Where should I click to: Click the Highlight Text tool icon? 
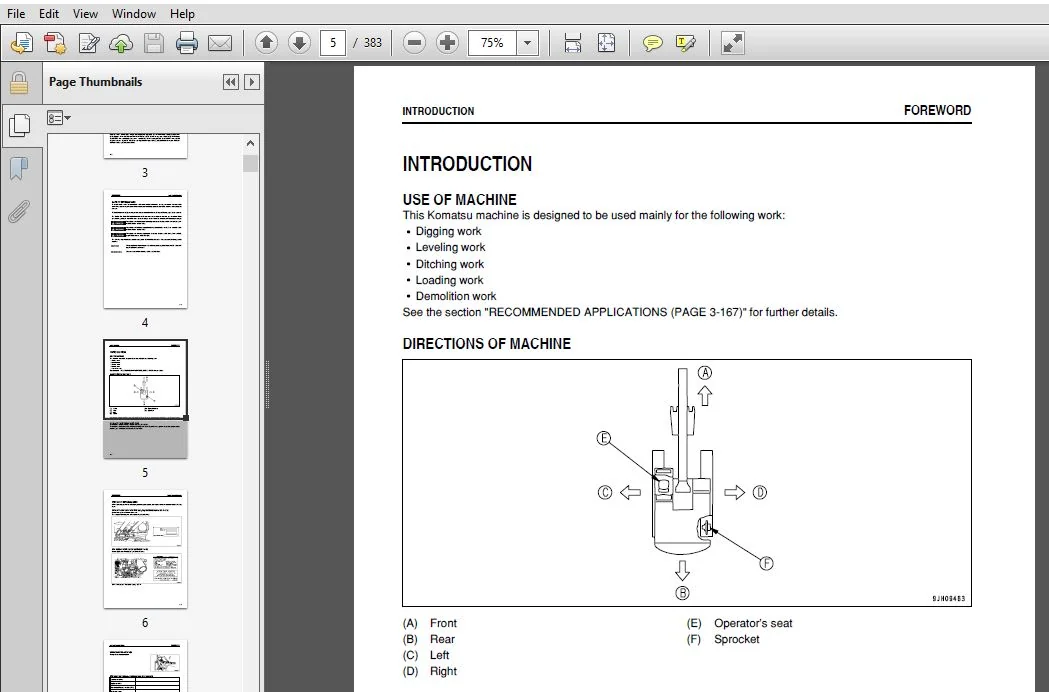686,44
